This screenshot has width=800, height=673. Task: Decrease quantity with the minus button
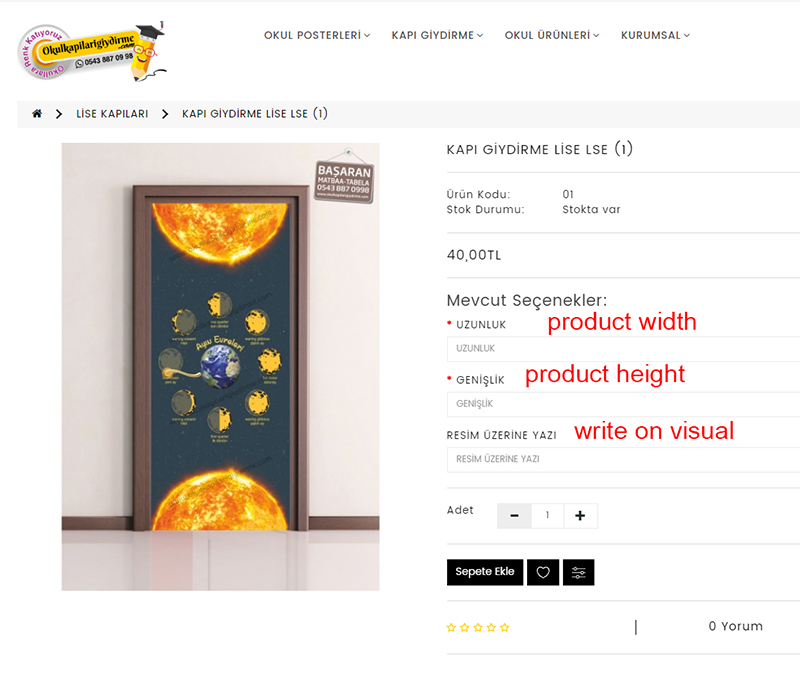coord(514,515)
